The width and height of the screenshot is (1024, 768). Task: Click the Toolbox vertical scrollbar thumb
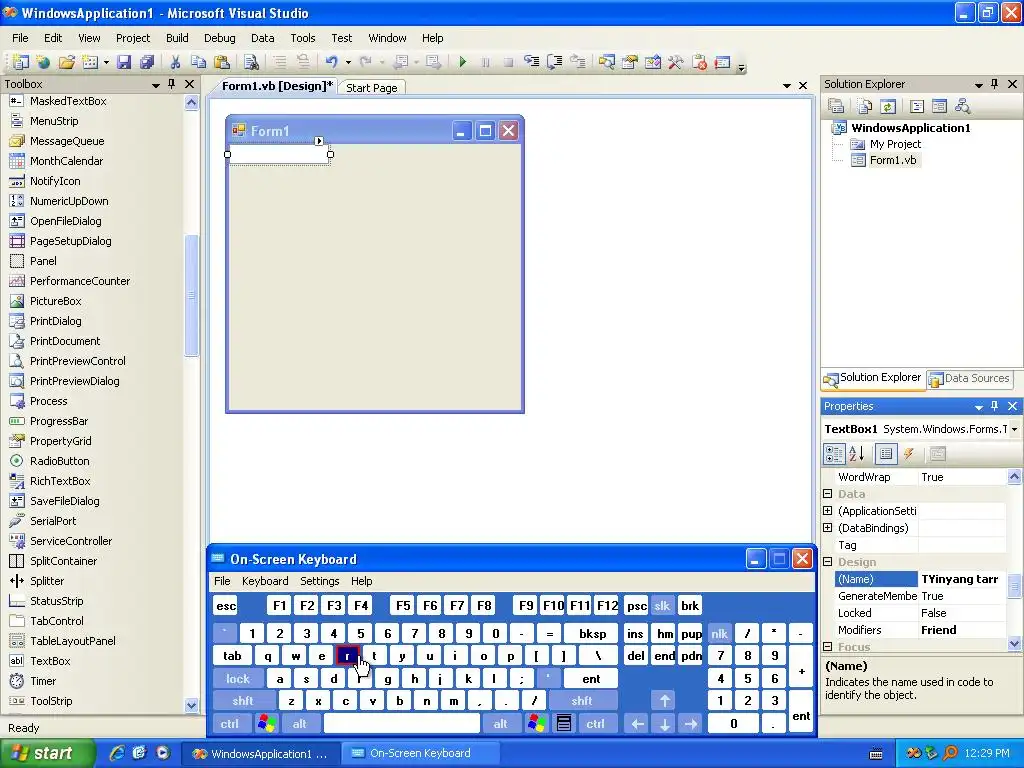tap(191, 295)
